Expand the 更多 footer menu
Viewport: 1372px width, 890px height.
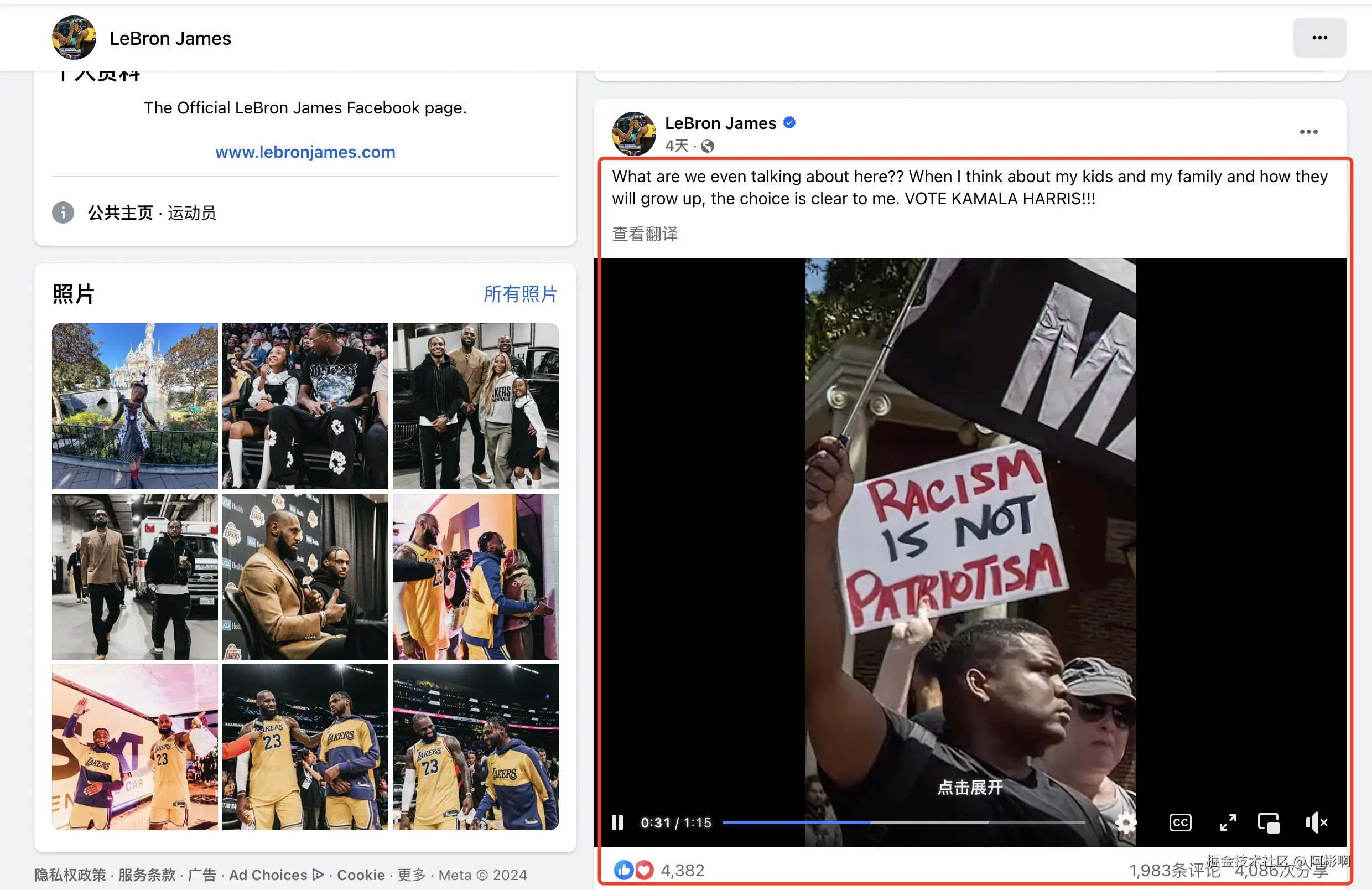(x=411, y=875)
